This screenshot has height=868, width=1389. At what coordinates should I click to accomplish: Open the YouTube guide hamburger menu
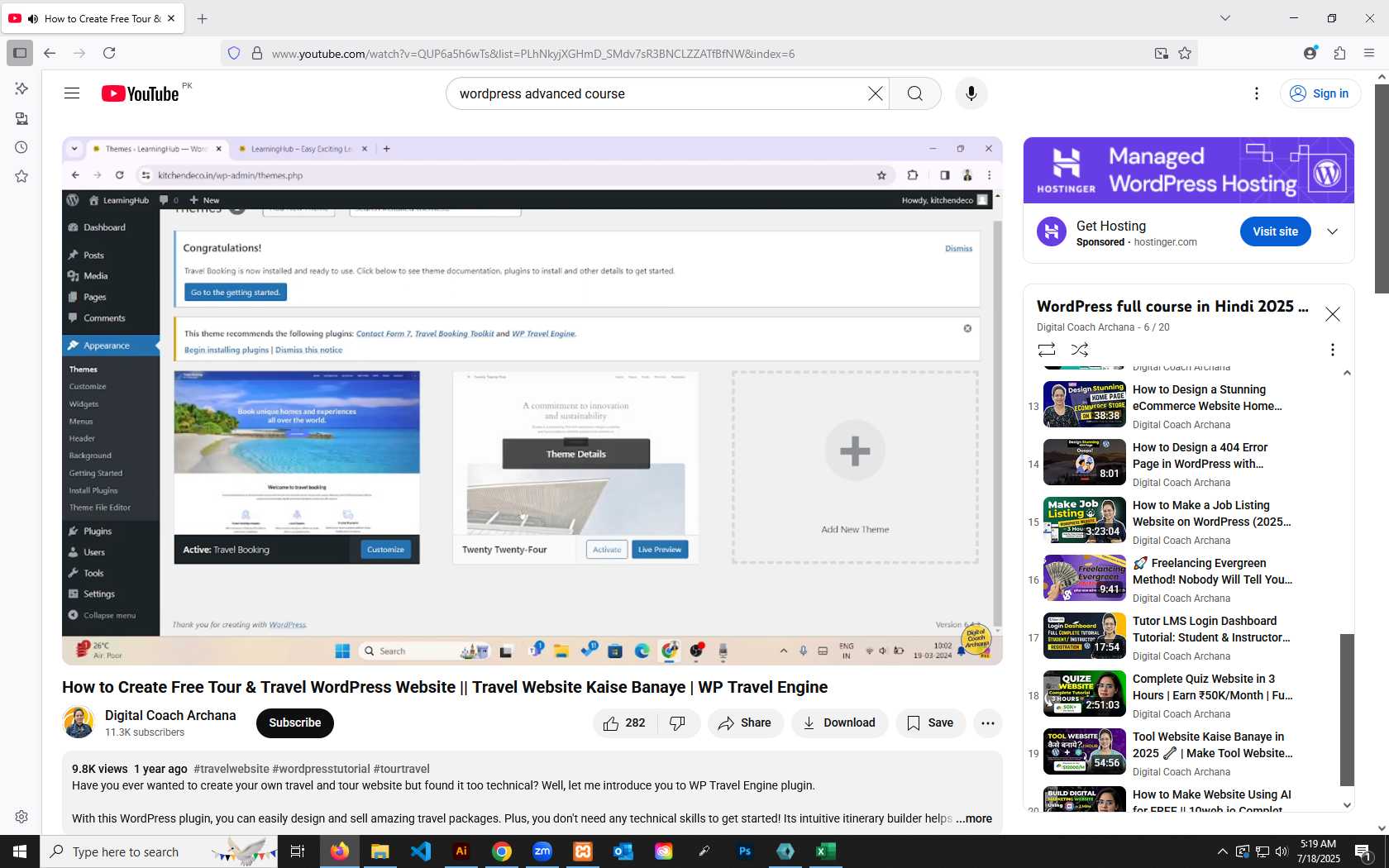72,93
